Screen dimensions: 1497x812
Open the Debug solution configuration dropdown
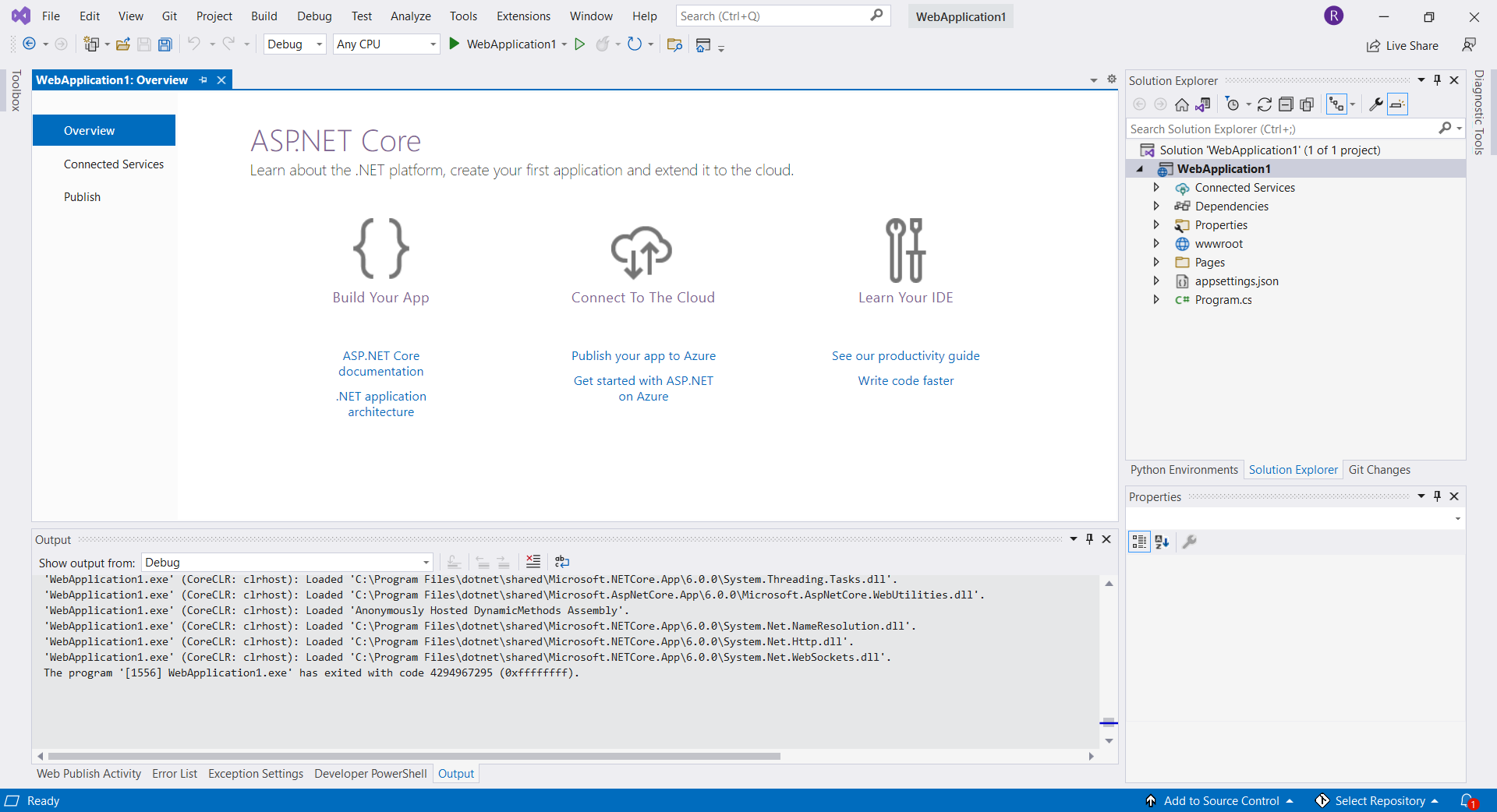point(295,44)
